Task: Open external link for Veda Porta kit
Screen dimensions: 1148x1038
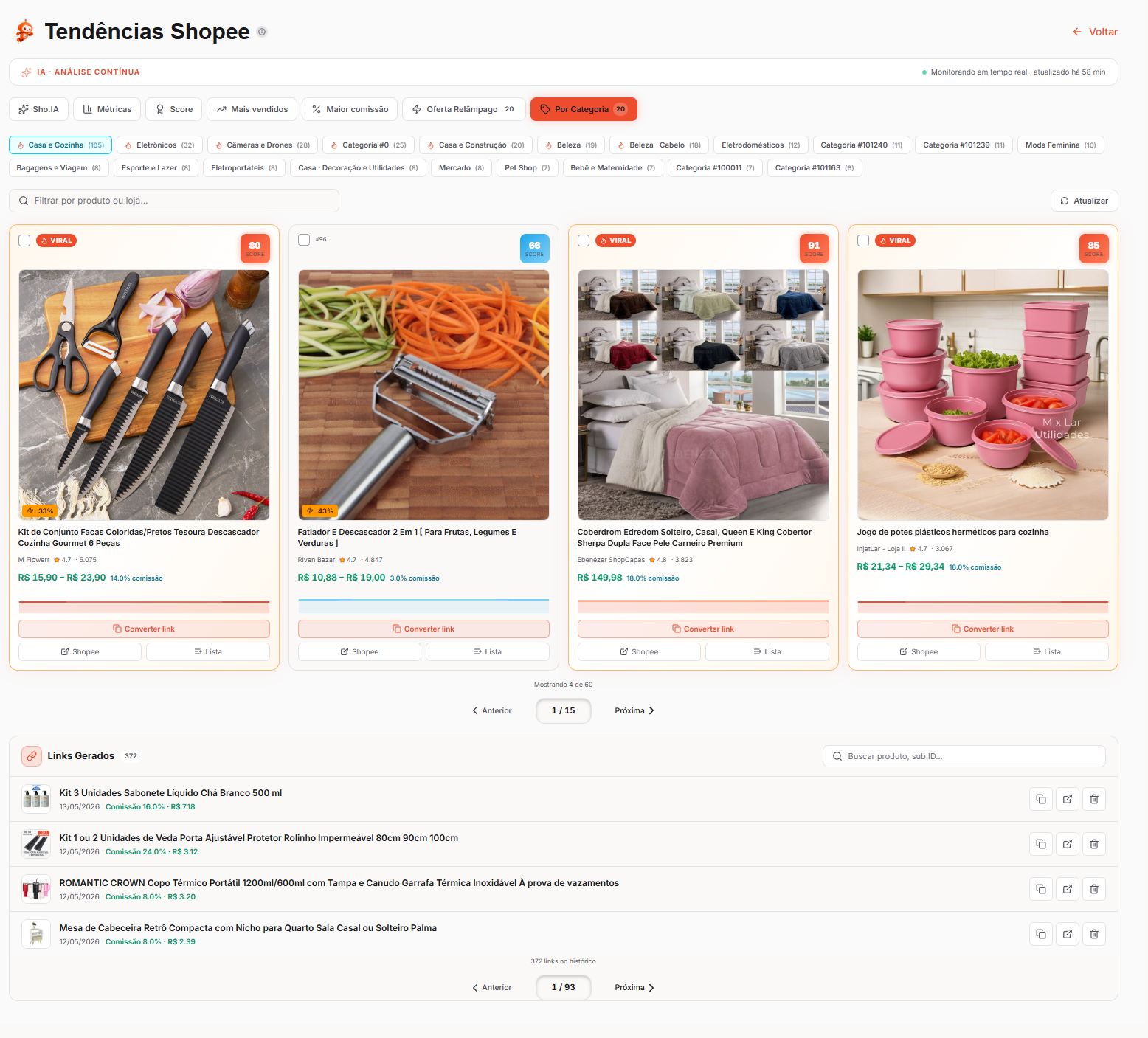Action: (x=1068, y=844)
